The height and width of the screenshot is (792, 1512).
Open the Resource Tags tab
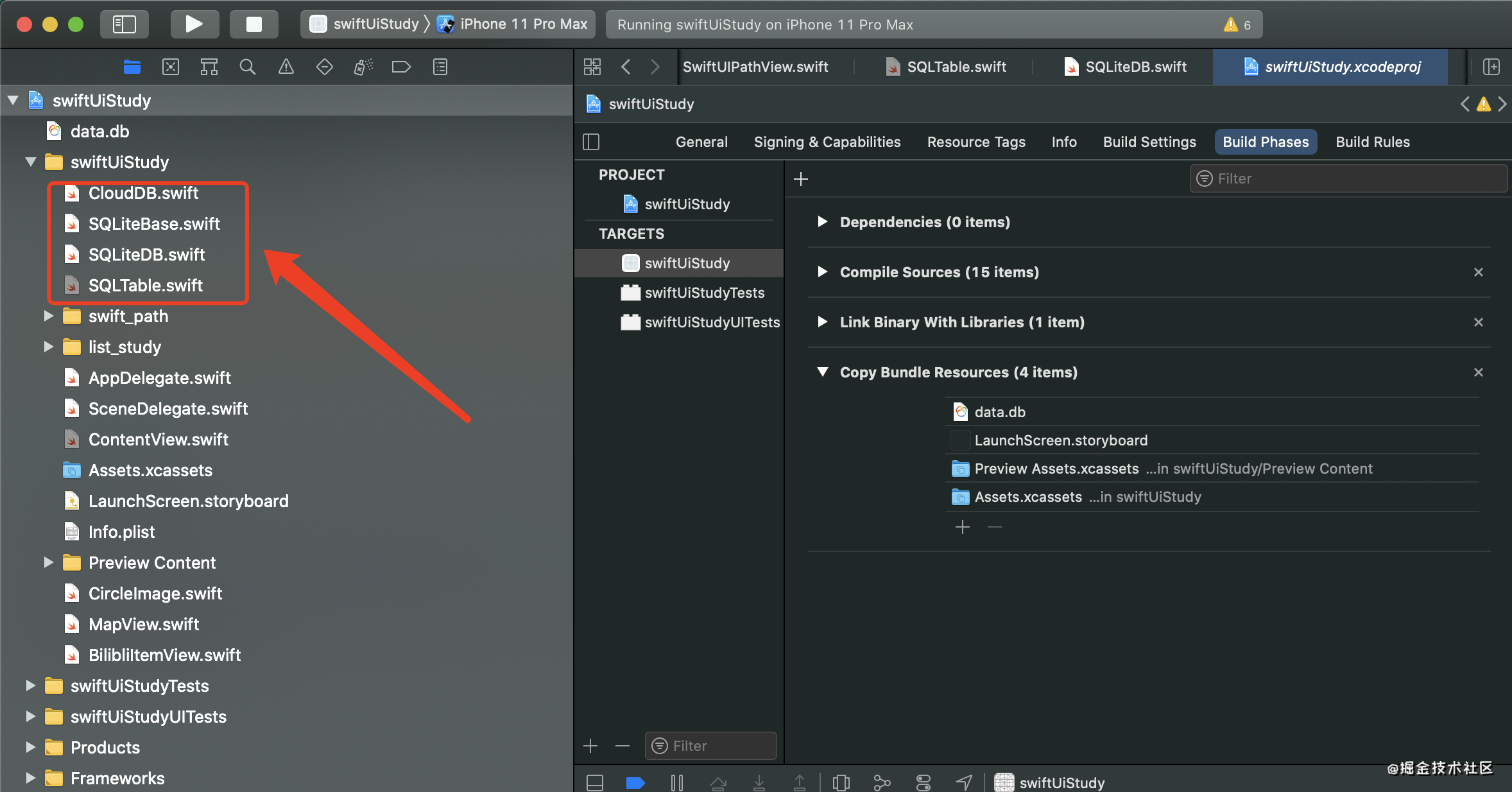point(976,142)
